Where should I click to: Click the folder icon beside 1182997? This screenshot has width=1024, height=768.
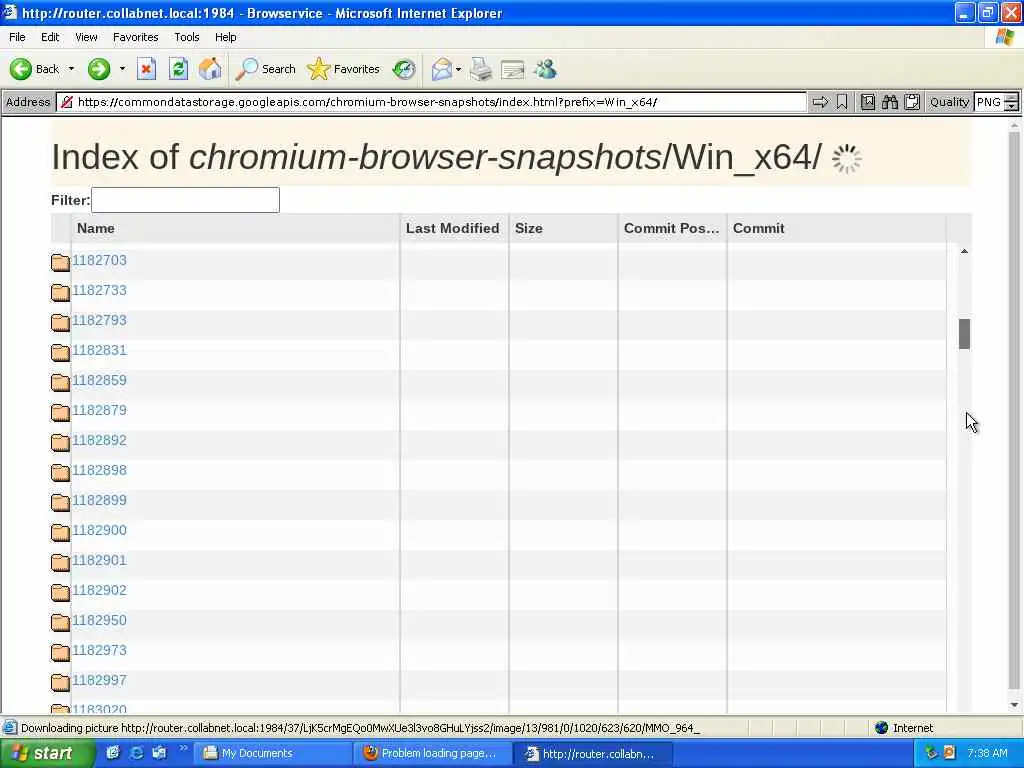(x=60, y=682)
